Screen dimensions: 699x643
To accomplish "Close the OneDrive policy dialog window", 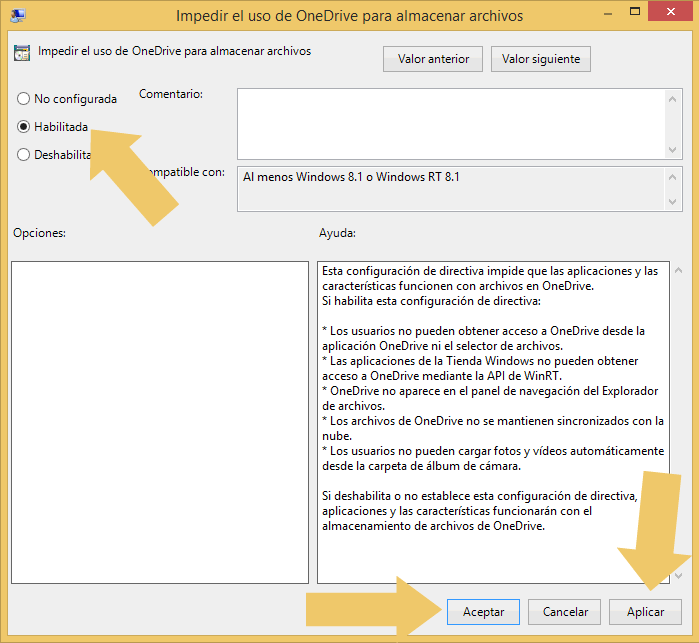I will 672,14.
